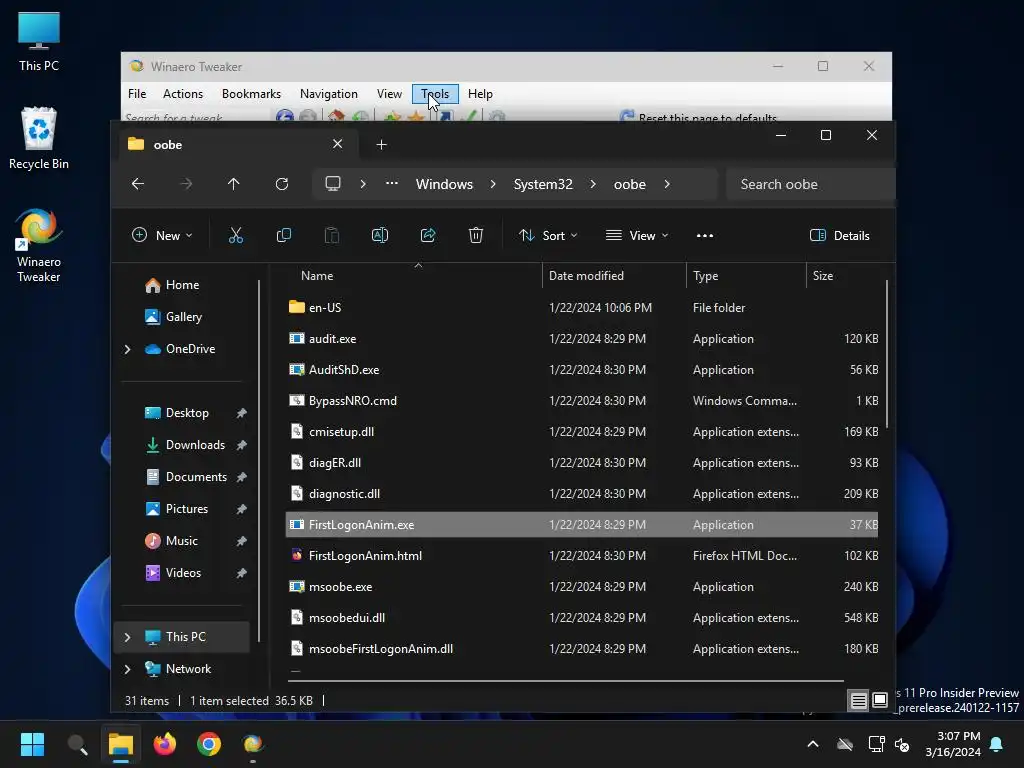Click chevron after oobe in breadcrumb

(667, 184)
